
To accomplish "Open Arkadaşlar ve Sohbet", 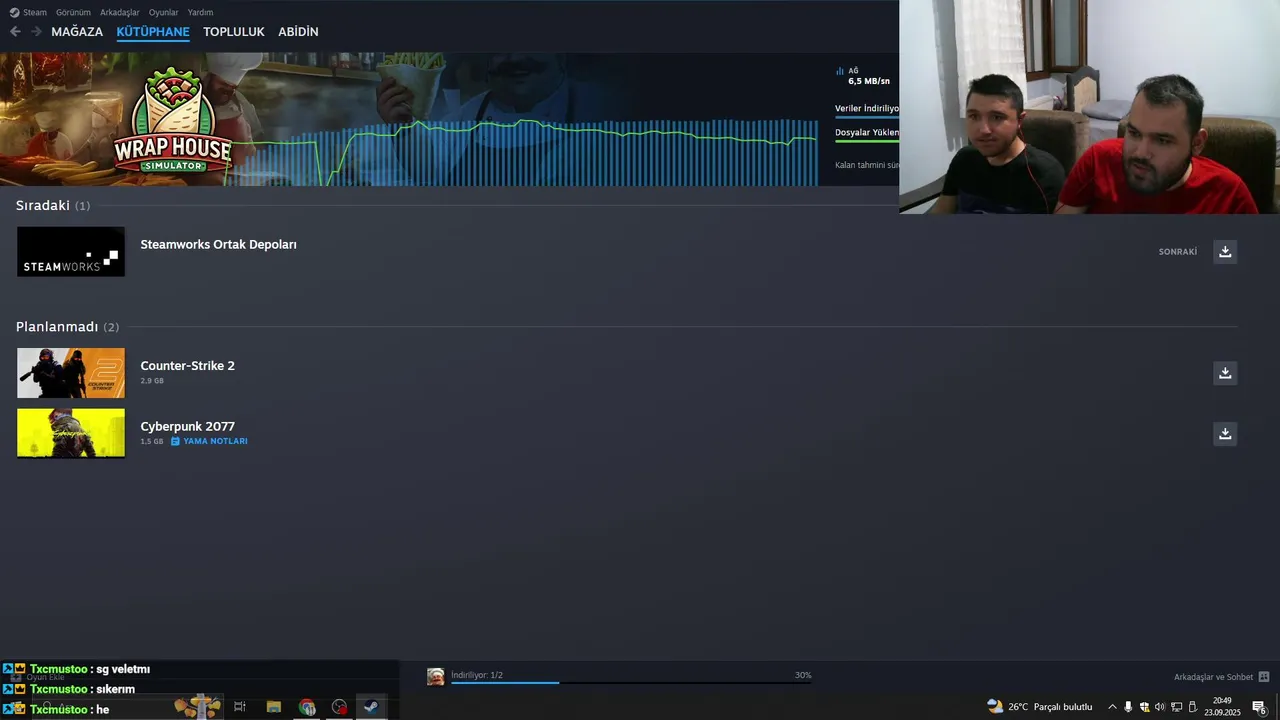I will pos(1213,677).
